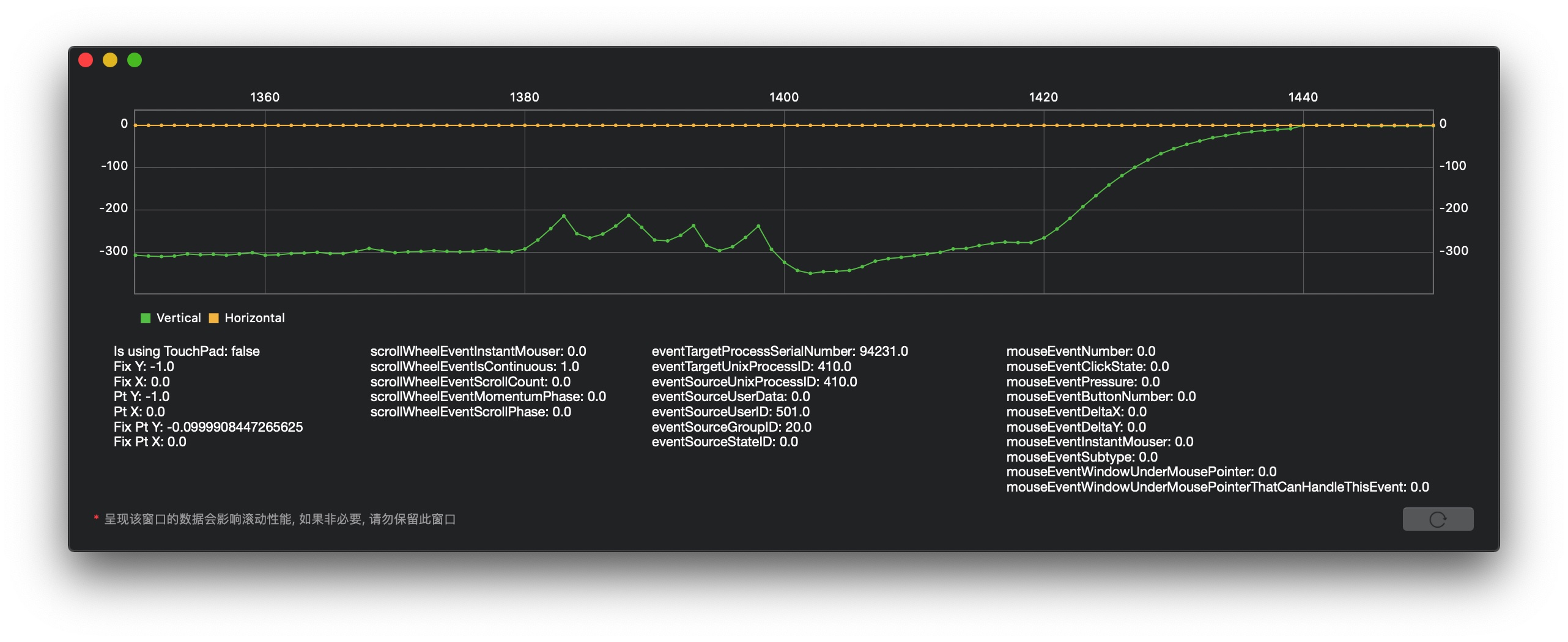Screen dimensions: 1568x642
Task: Click the 1440 x-axis tick label
Action: click(1303, 97)
